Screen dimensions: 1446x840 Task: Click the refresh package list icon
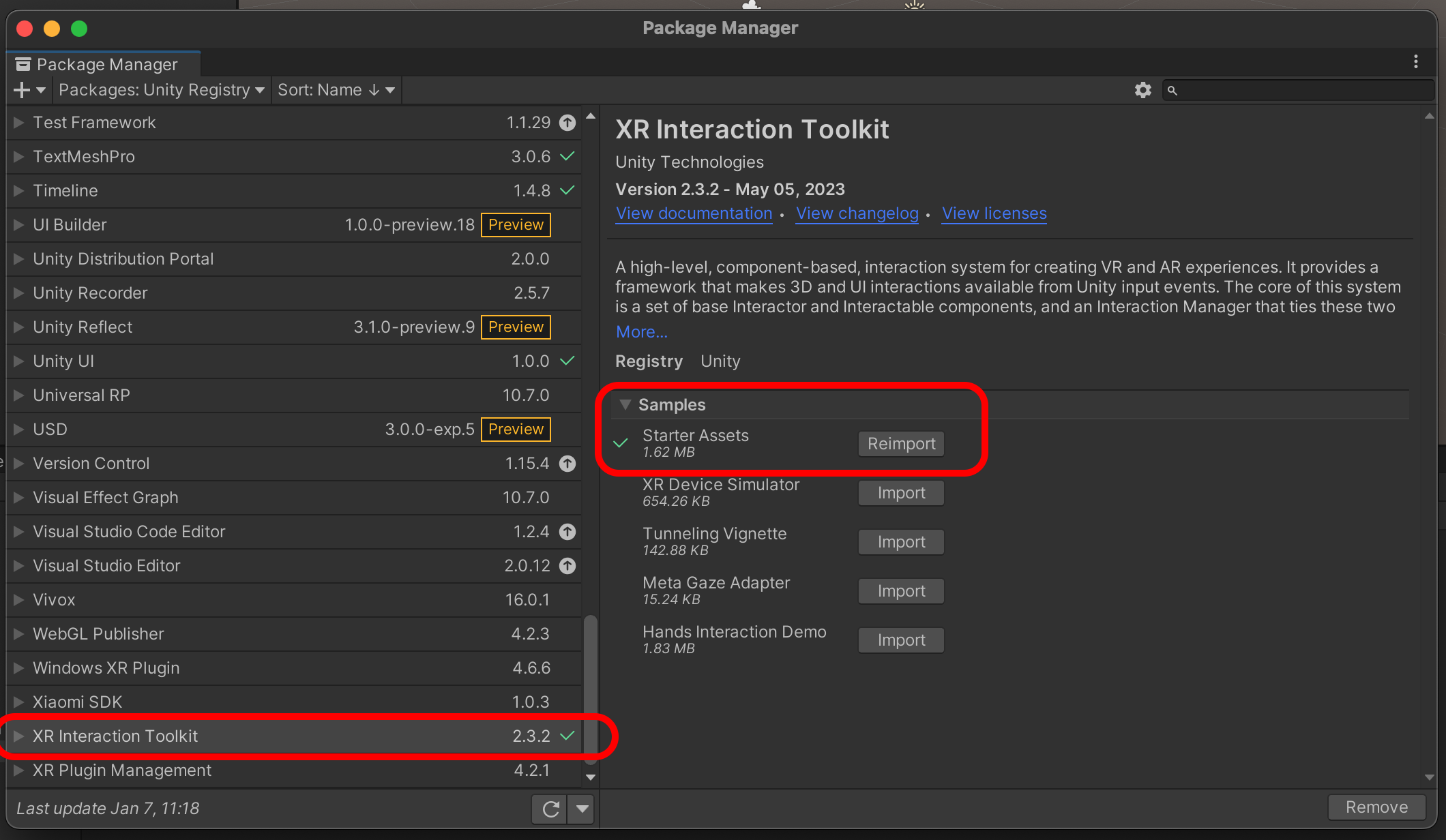(x=550, y=809)
